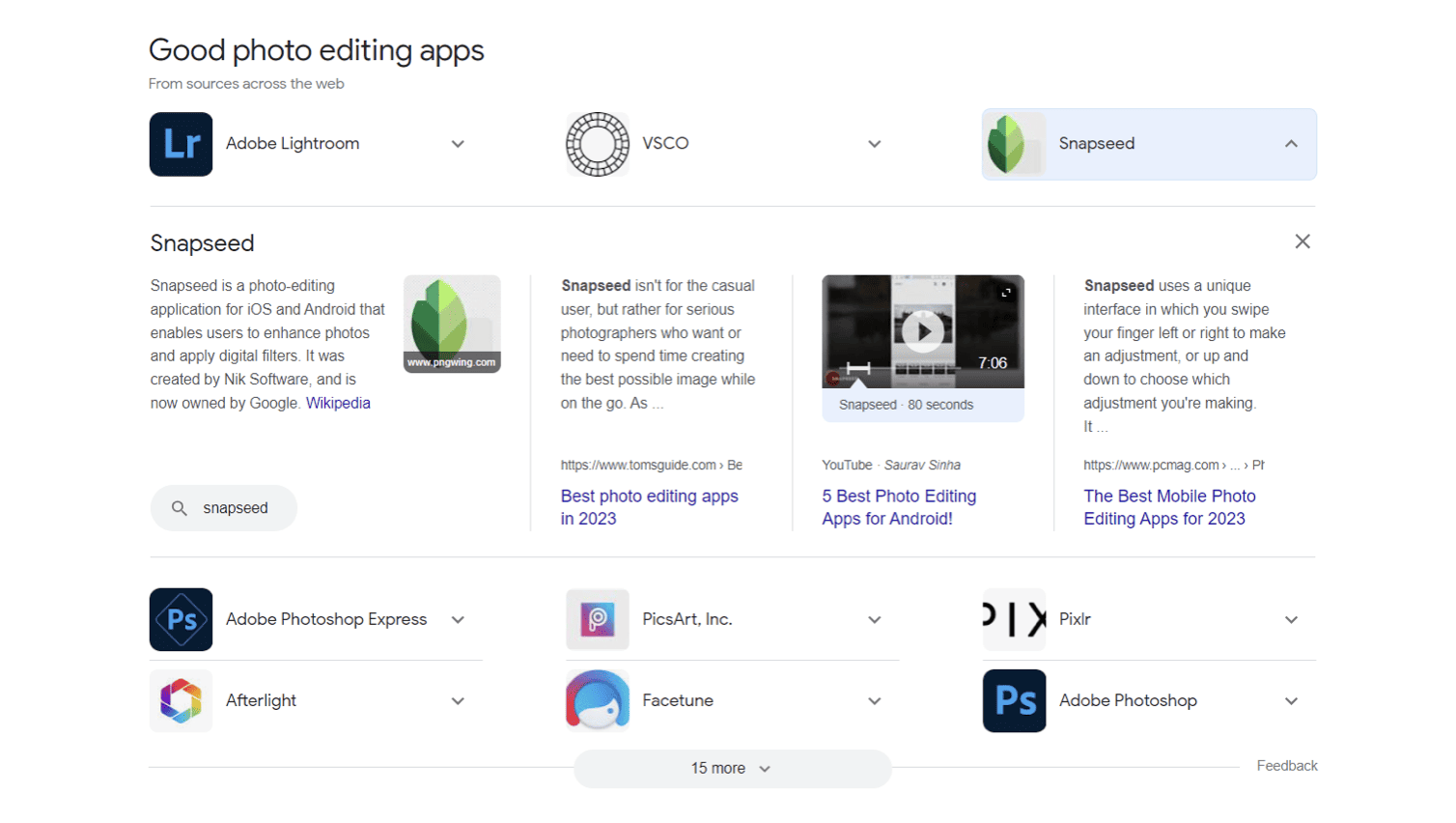
Task: Click the pcmag.com source URL
Action: point(1173,465)
